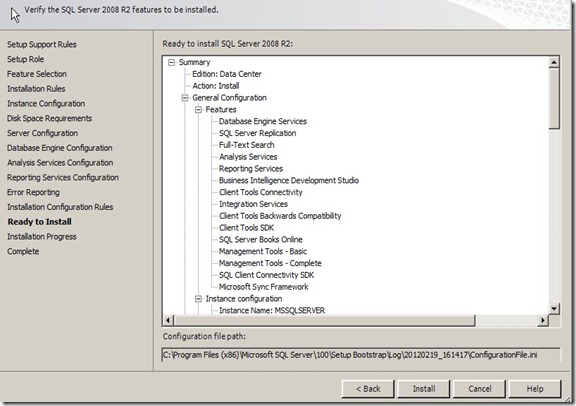Select Management Tools - Complete row
Viewport: 576px width, 406px height.
click(270, 263)
